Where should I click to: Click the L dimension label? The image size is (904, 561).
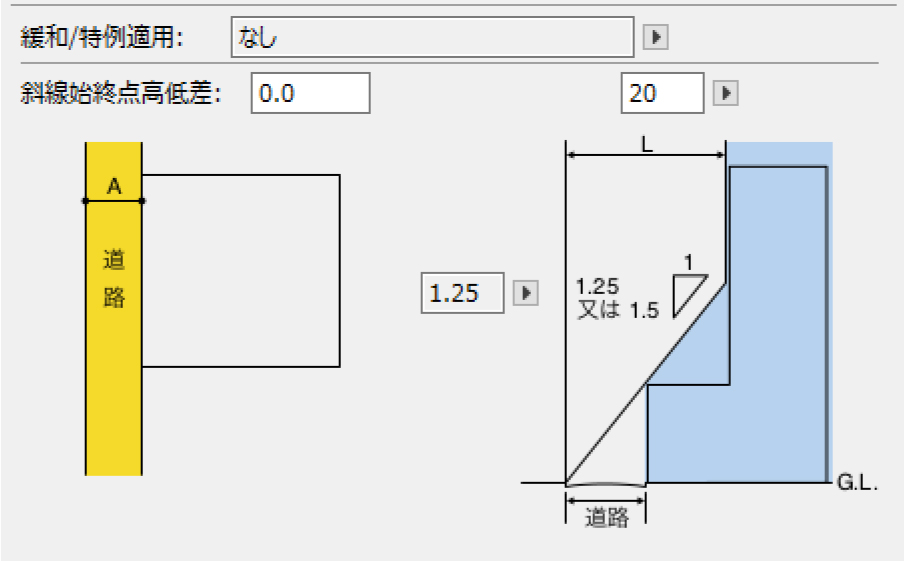coord(646,144)
